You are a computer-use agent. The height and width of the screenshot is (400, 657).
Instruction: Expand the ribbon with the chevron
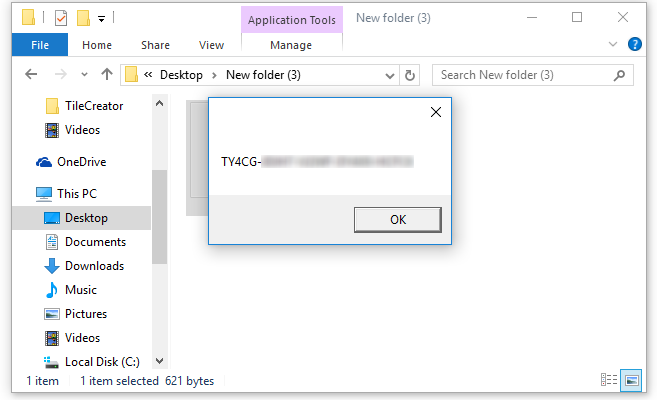(614, 45)
